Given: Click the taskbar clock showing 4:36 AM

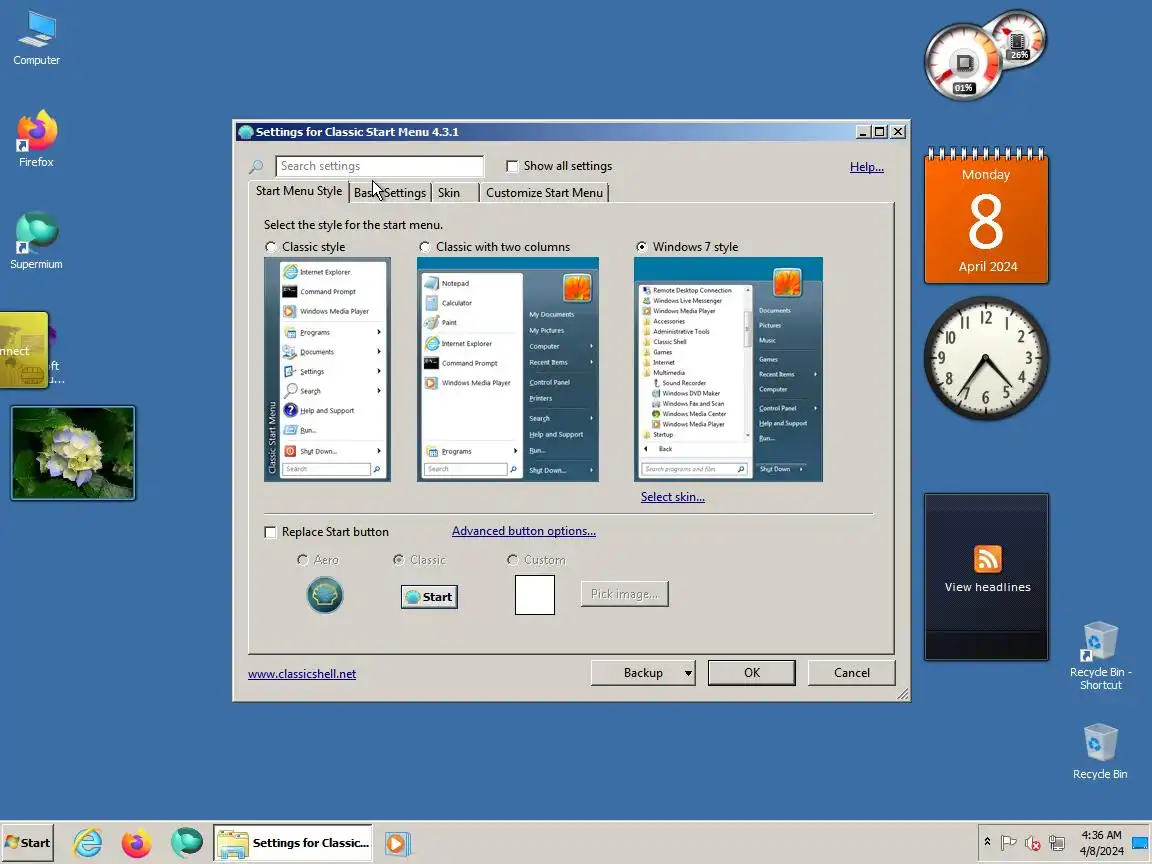Looking at the screenshot, I should click(1101, 843).
